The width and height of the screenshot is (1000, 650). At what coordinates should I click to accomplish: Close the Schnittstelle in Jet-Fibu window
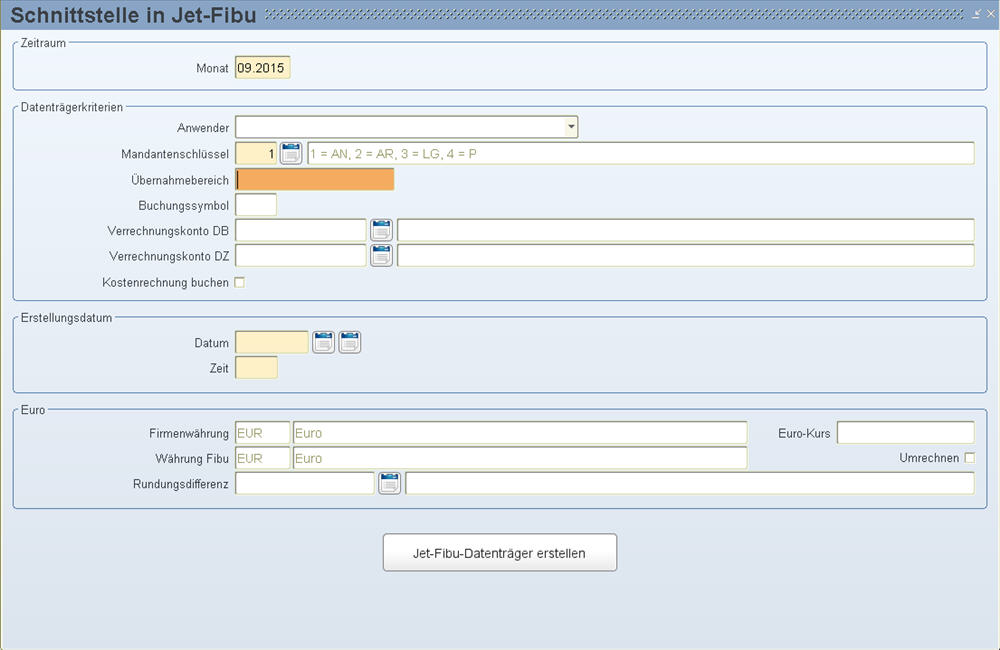point(990,14)
